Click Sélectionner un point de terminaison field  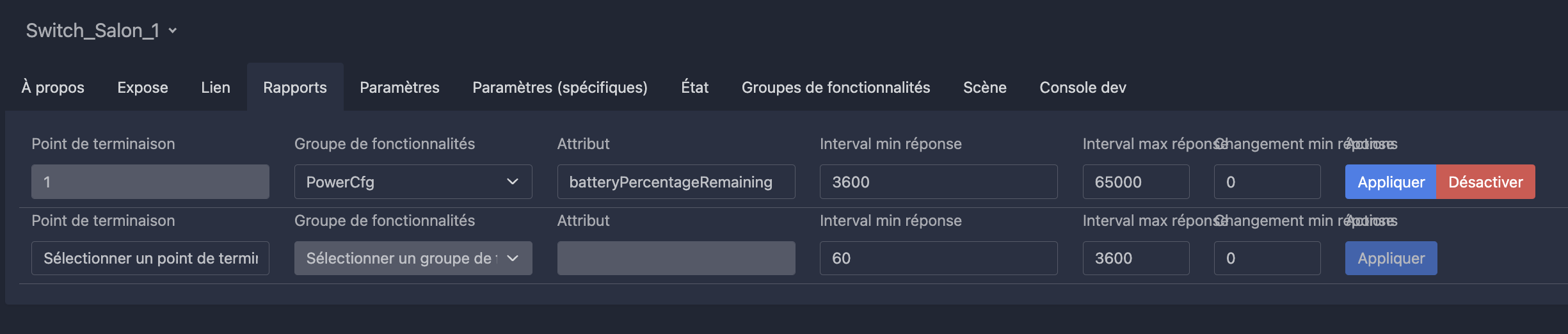[x=150, y=258]
